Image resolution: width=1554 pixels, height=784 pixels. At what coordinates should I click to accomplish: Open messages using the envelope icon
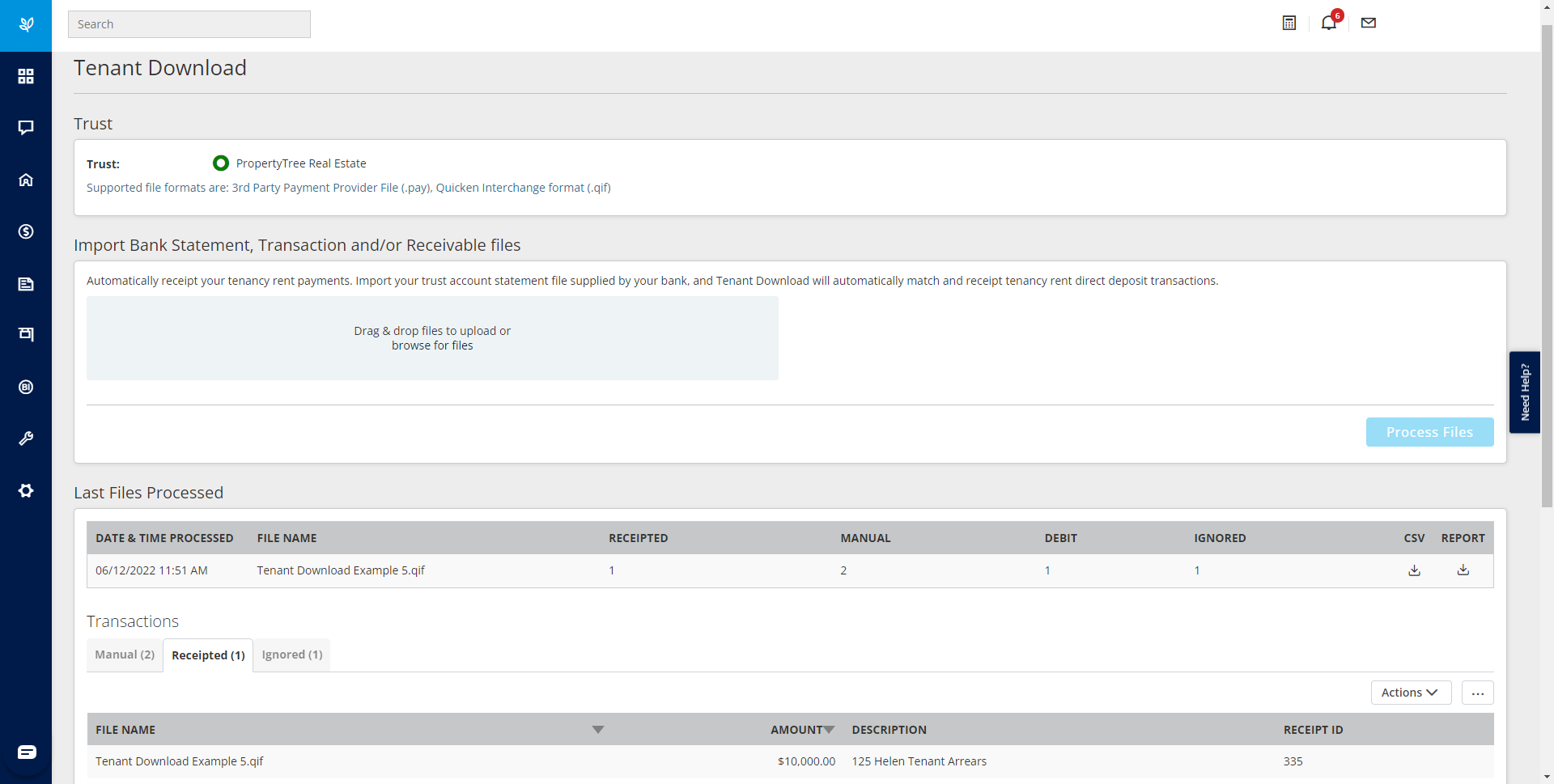1367,23
